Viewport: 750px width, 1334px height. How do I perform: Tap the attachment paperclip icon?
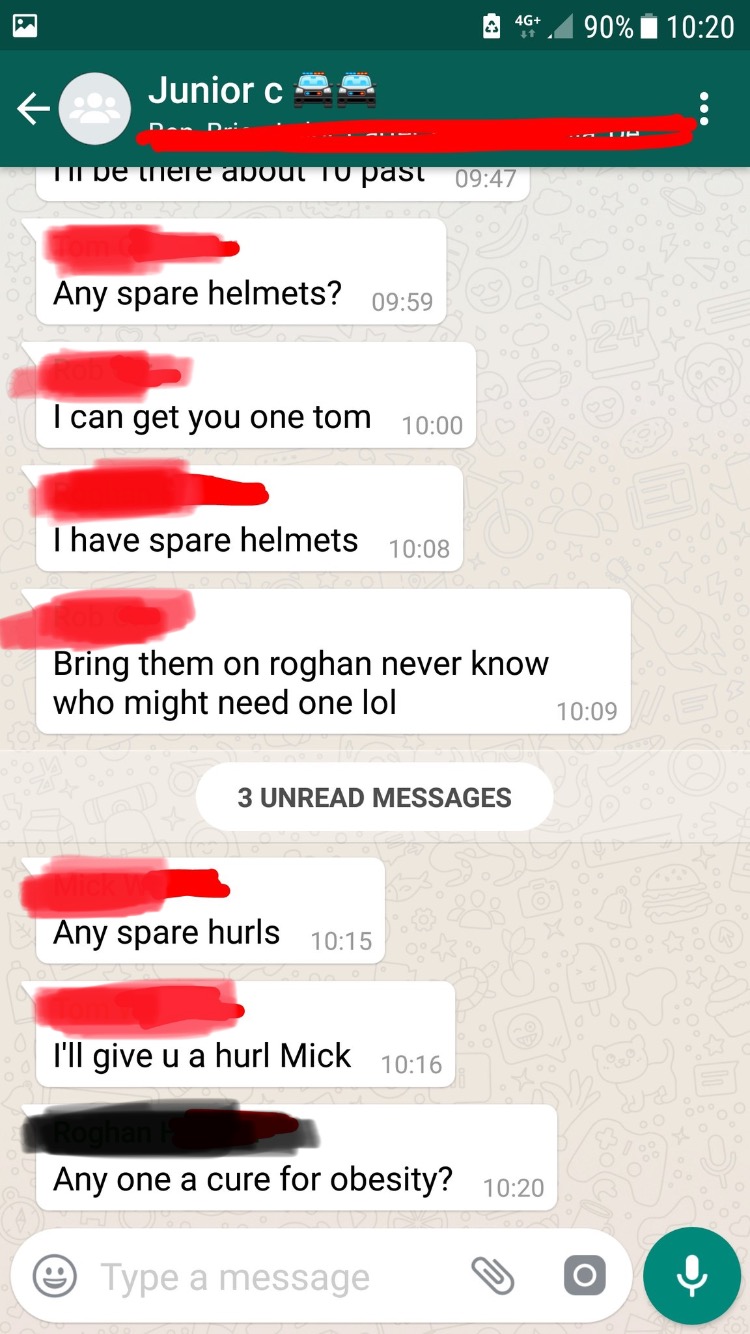pyautogui.click(x=492, y=1276)
